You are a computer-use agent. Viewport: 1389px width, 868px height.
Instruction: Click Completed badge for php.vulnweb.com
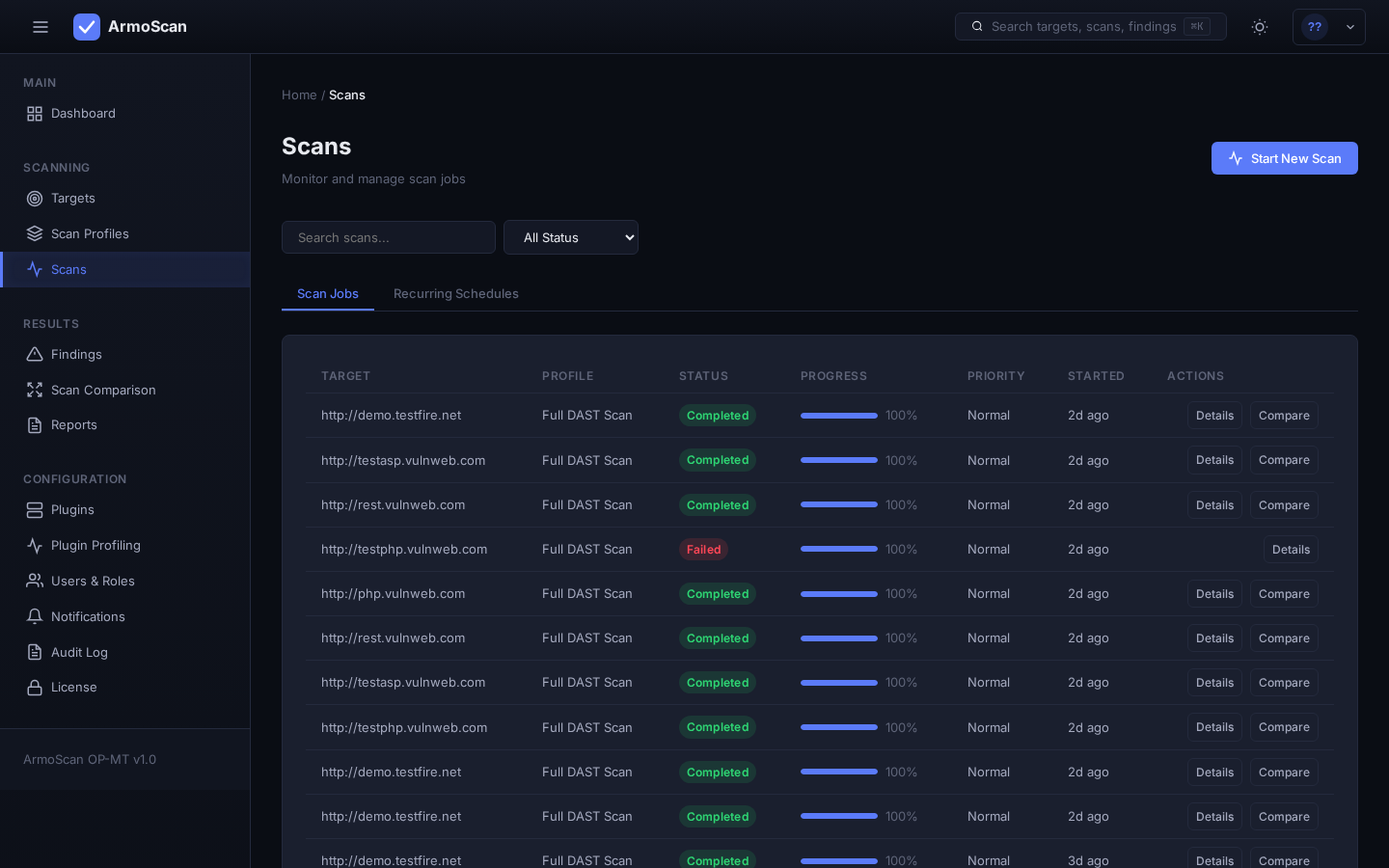coord(718,594)
